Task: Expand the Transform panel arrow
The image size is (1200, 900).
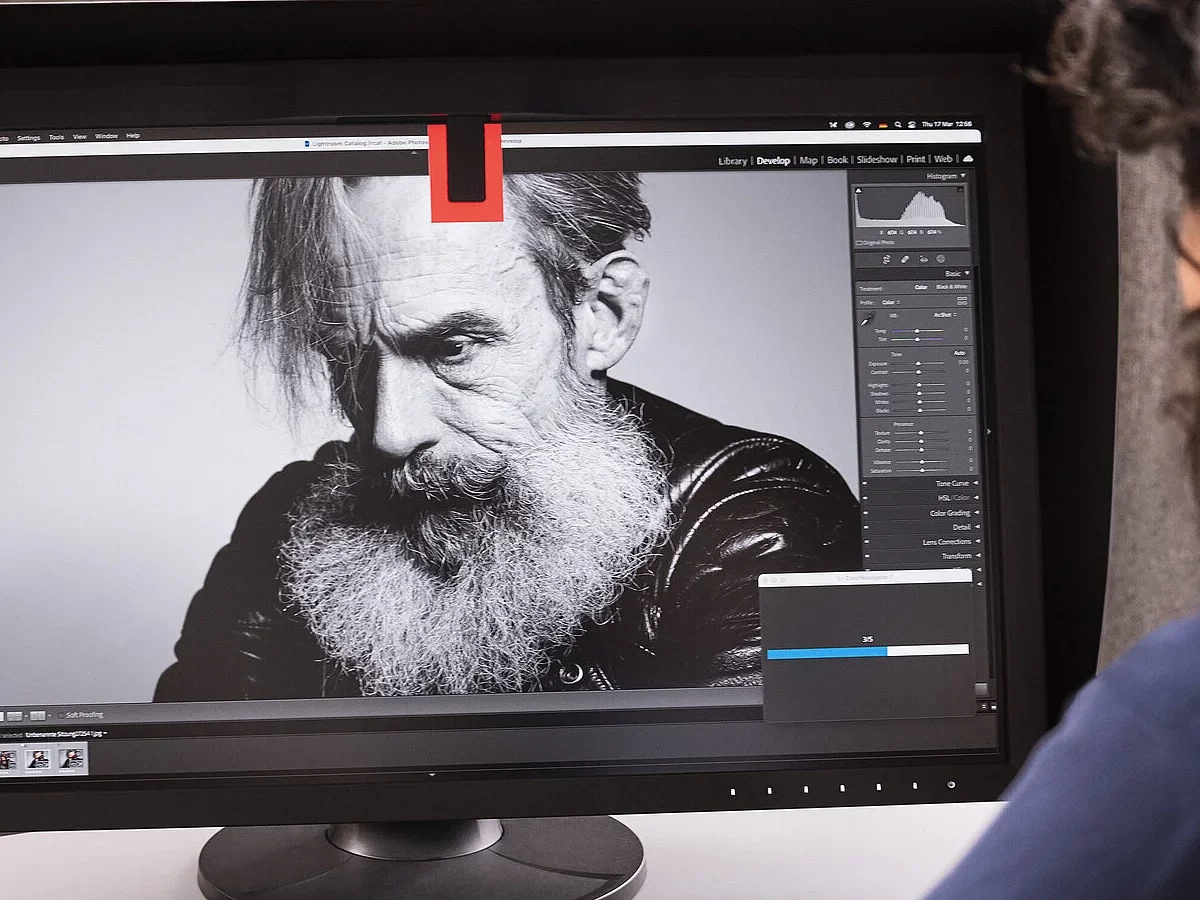Action: pos(978,555)
